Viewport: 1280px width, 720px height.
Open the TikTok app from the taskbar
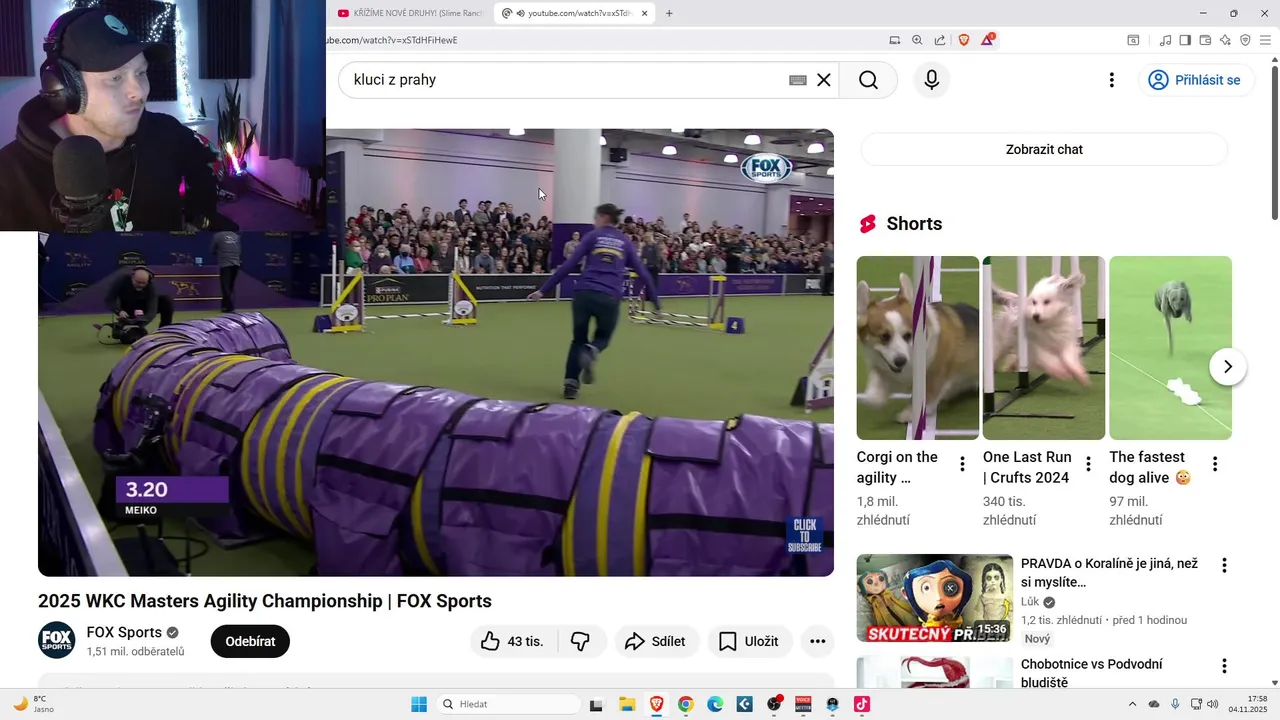point(862,704)
